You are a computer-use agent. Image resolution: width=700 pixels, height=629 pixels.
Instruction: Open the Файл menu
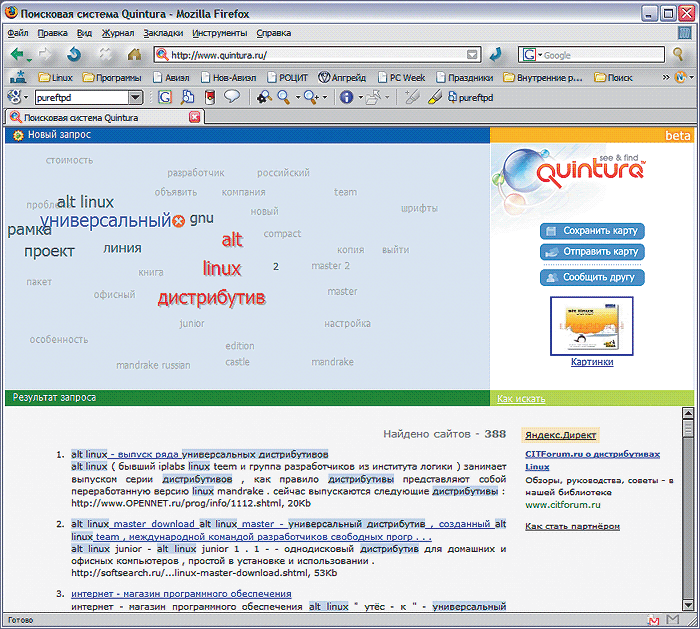18,33
